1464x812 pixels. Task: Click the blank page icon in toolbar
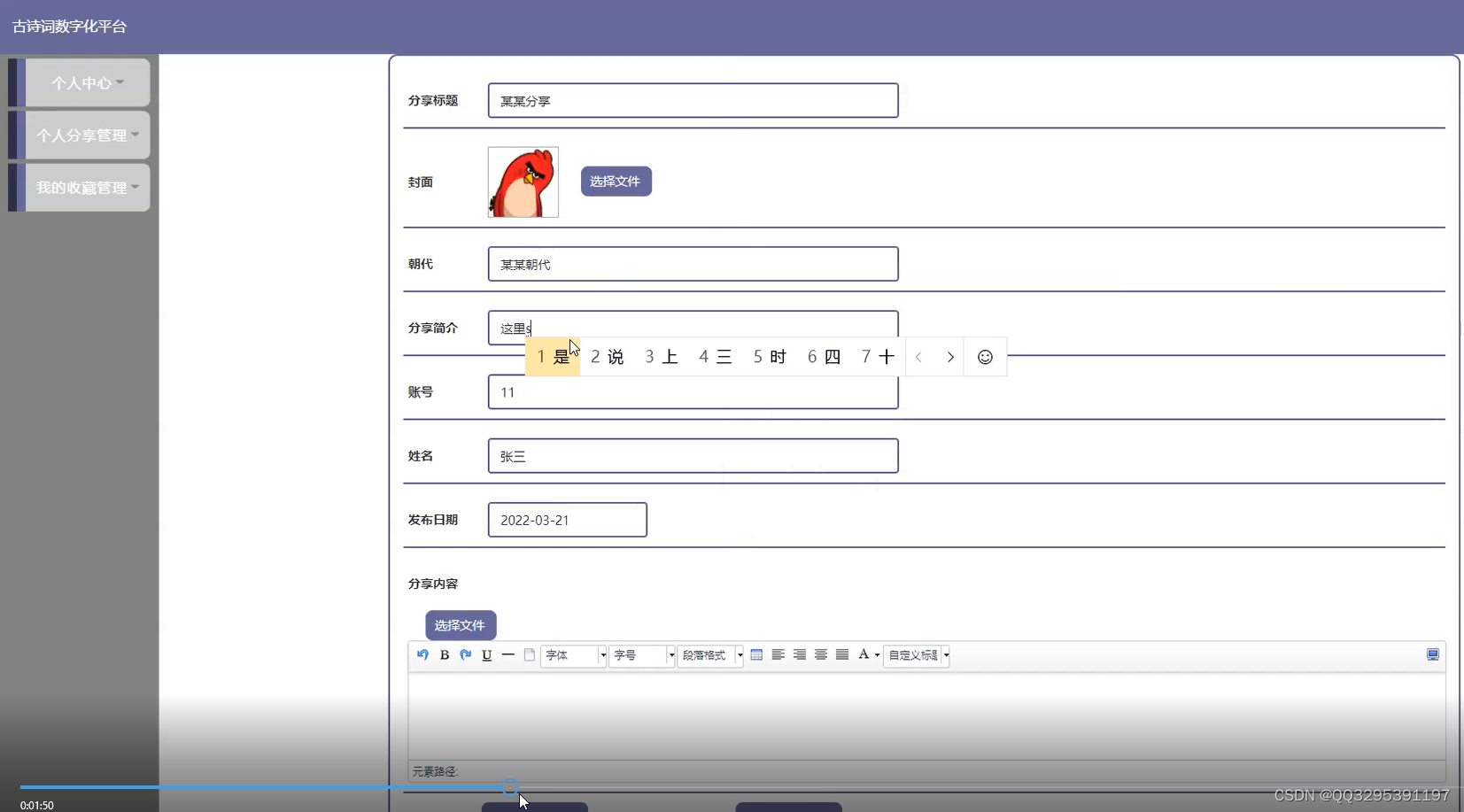[x=530, y=655]
